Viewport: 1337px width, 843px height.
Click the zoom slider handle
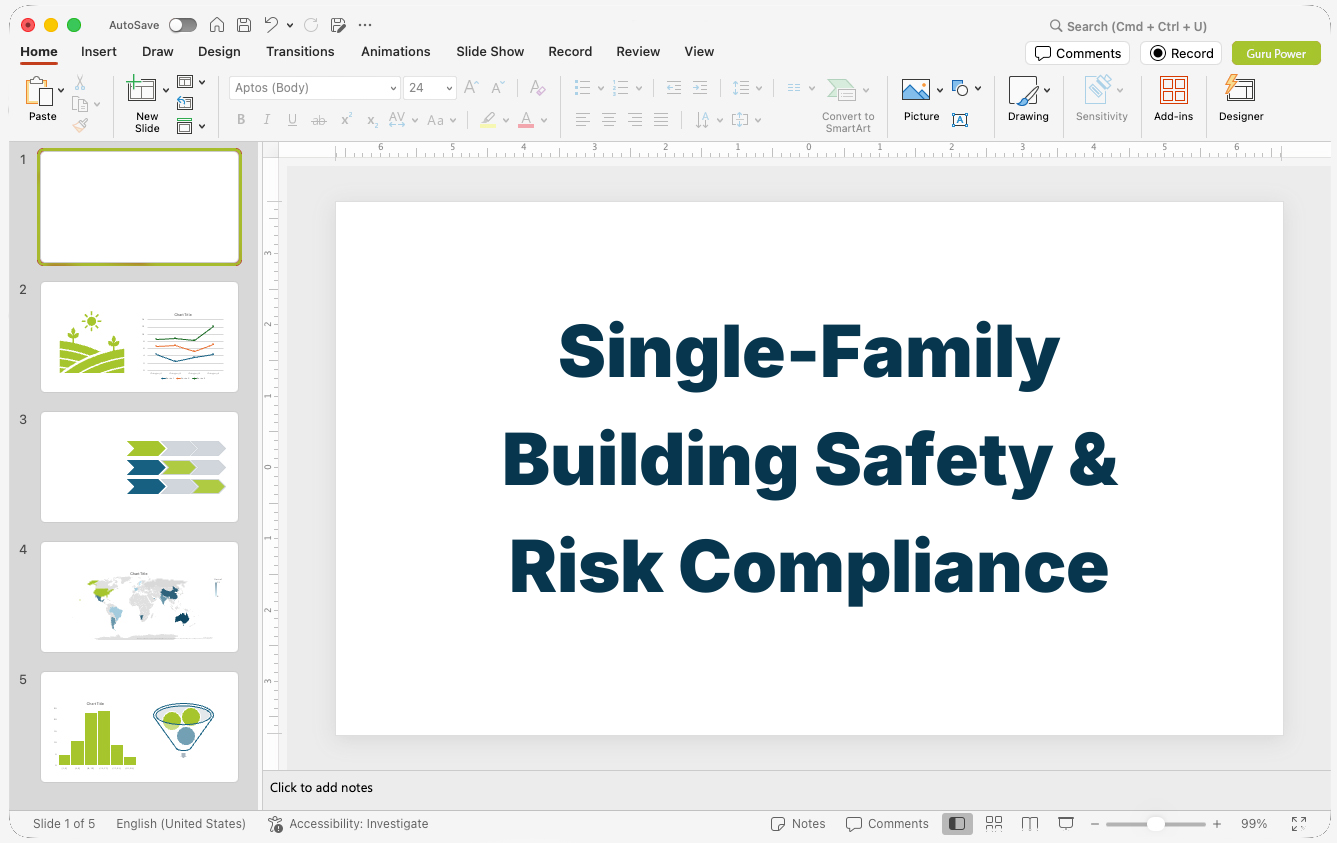tap(1155, 824)
